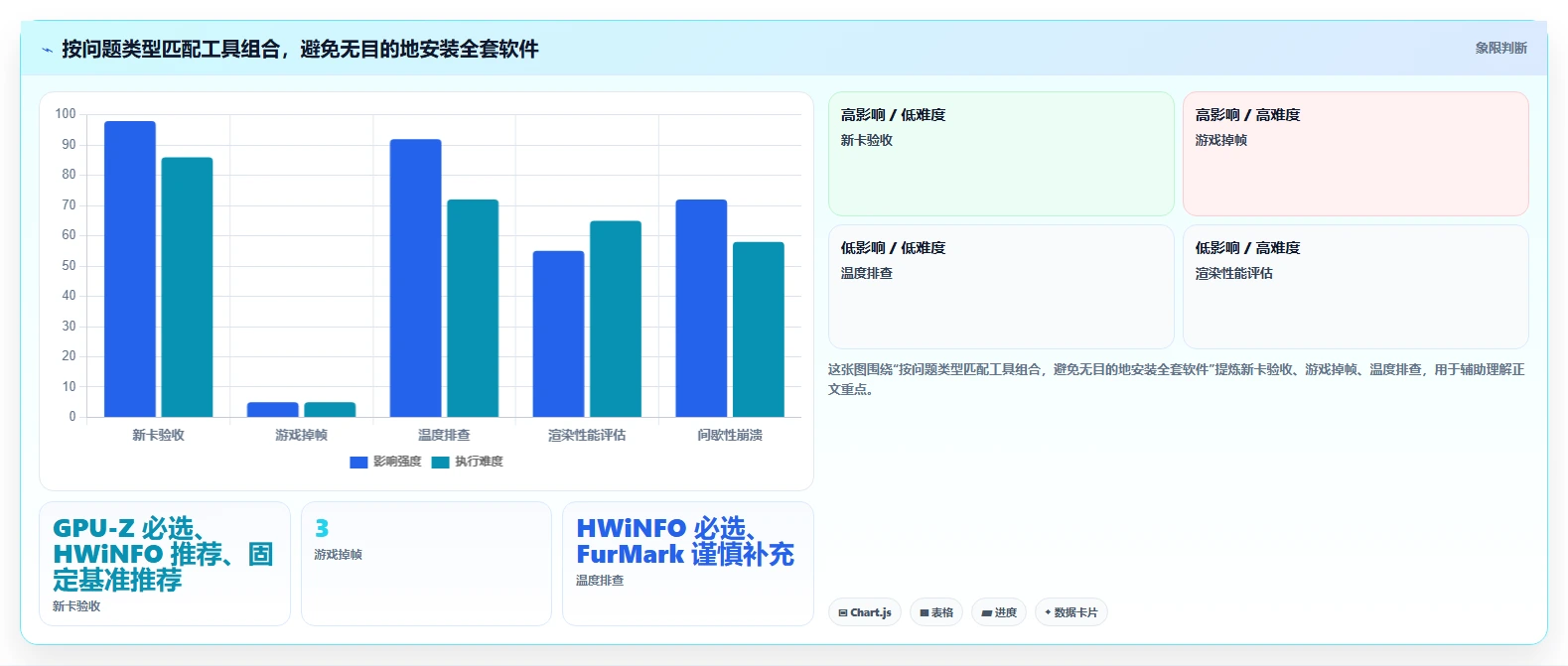The width and height of the screenshot is (1568, 666).
Task: Click the icon inside the Chart.js tag
Action: click(843, 613)
